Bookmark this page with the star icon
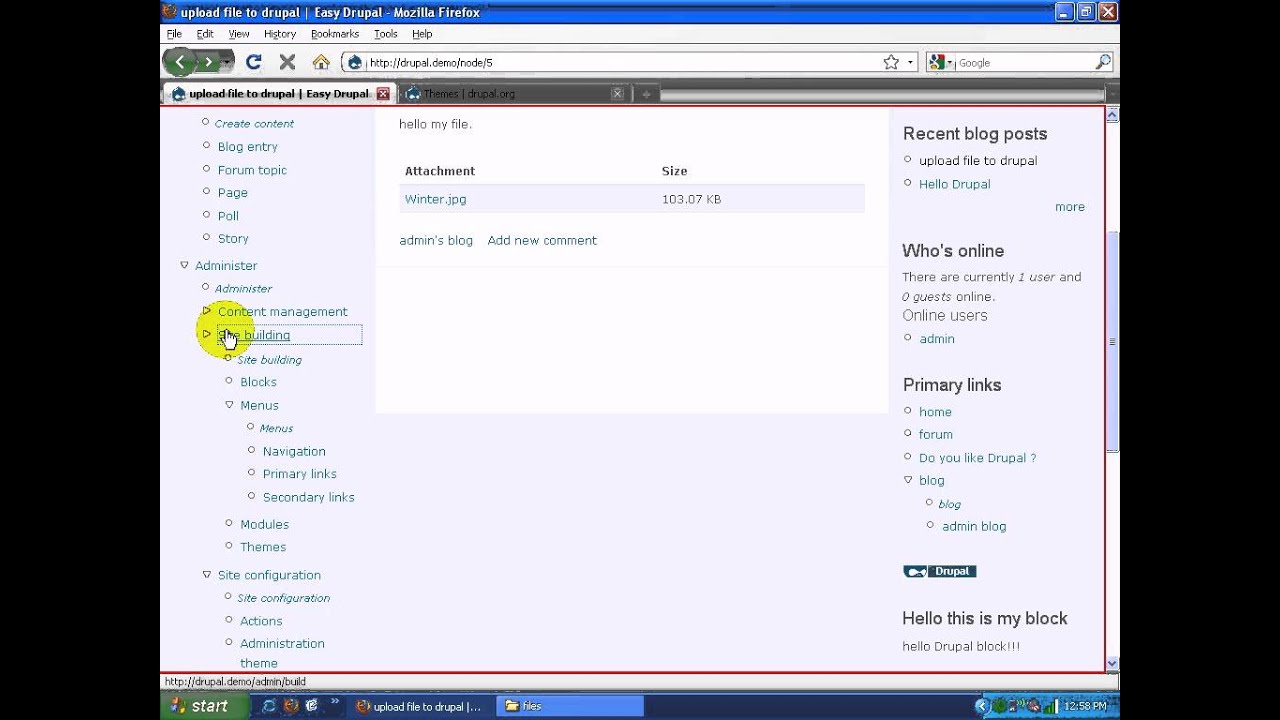Screen dimensions: 1280x720 (891, 62)
